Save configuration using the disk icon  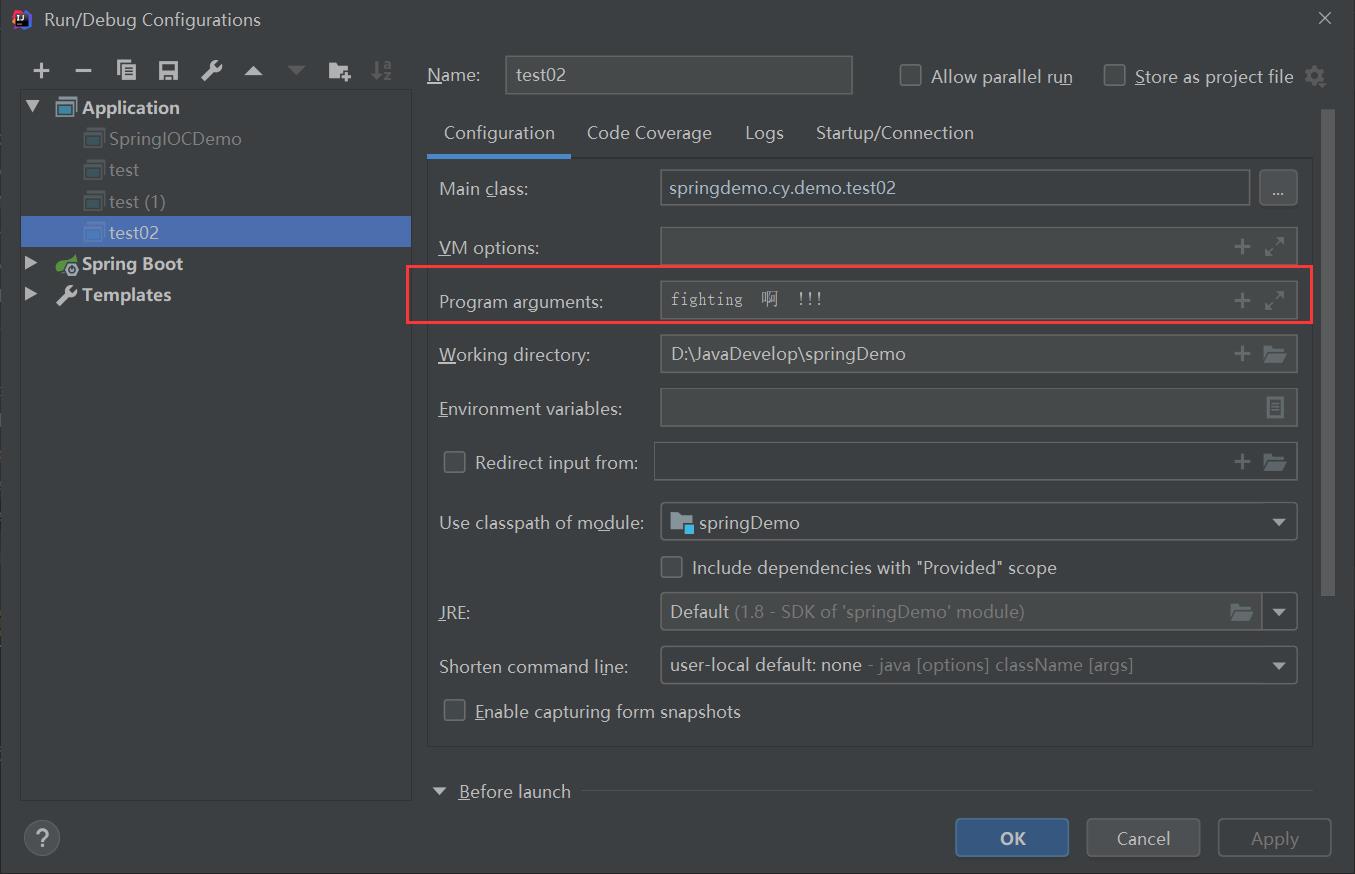point(168,70)
